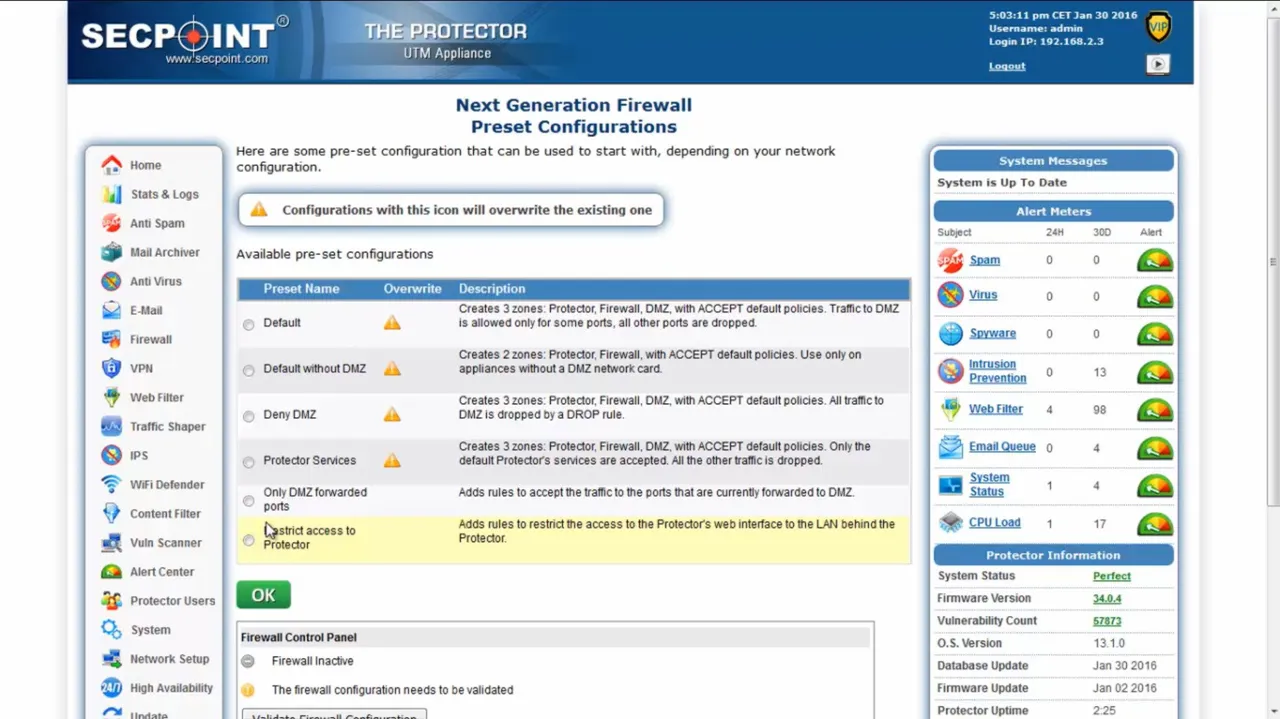
Task: Click the Anti Virus icon in sidebar
Action: pos(111,281)
